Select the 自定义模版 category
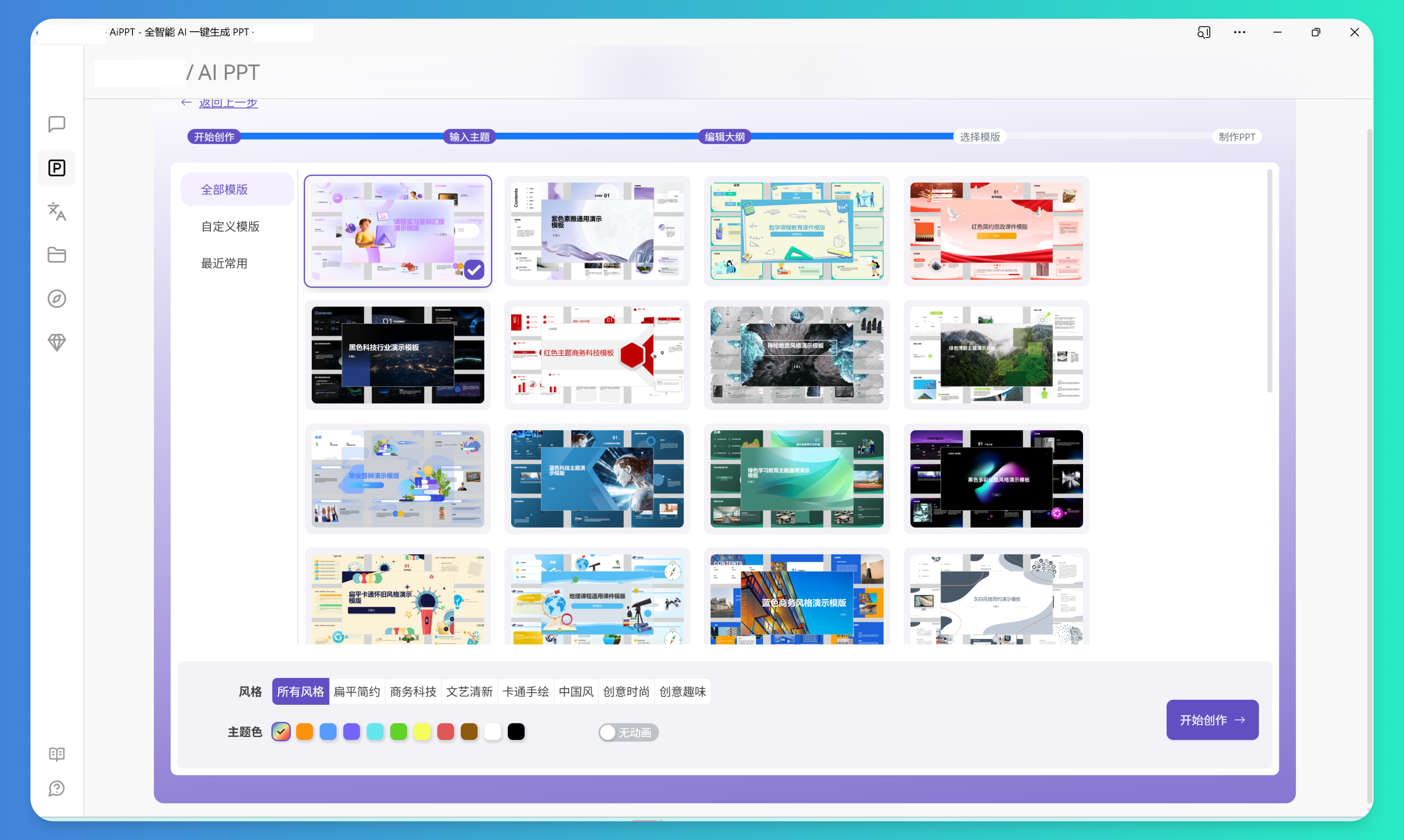This screenshot has height=840, width=1404. tap(230, 226)
